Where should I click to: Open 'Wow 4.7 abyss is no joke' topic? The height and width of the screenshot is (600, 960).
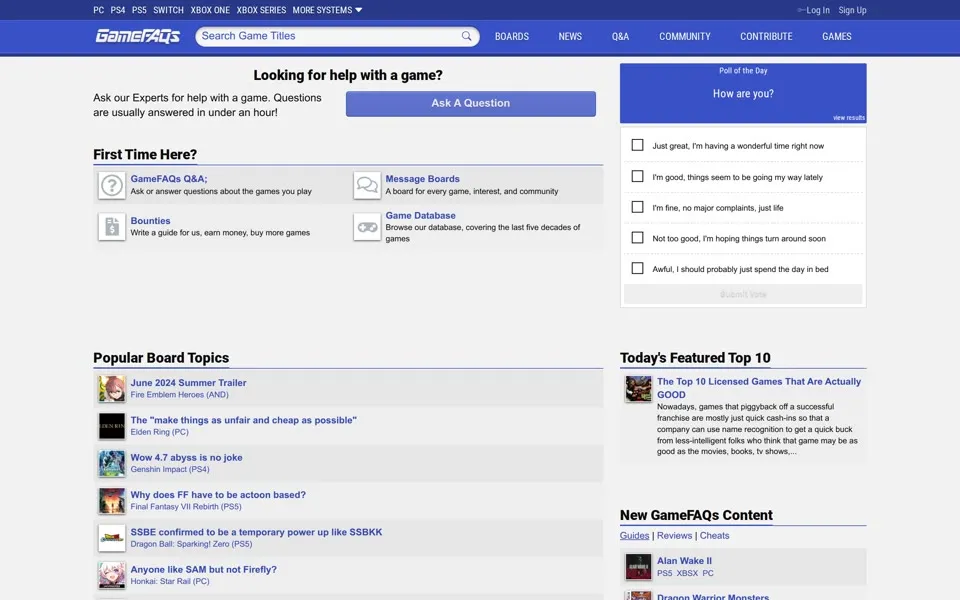(186, 457)
